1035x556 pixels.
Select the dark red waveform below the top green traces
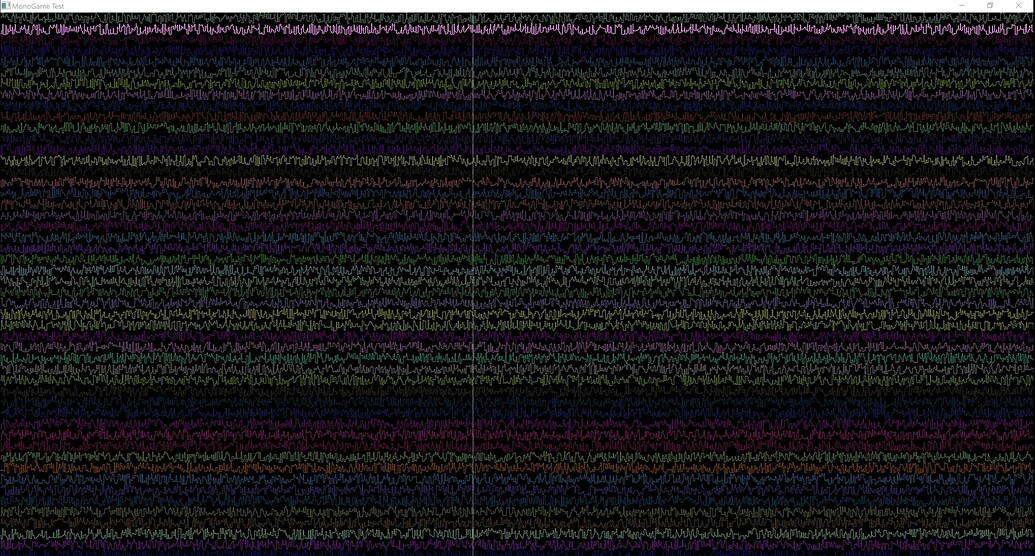coord(300,116)
